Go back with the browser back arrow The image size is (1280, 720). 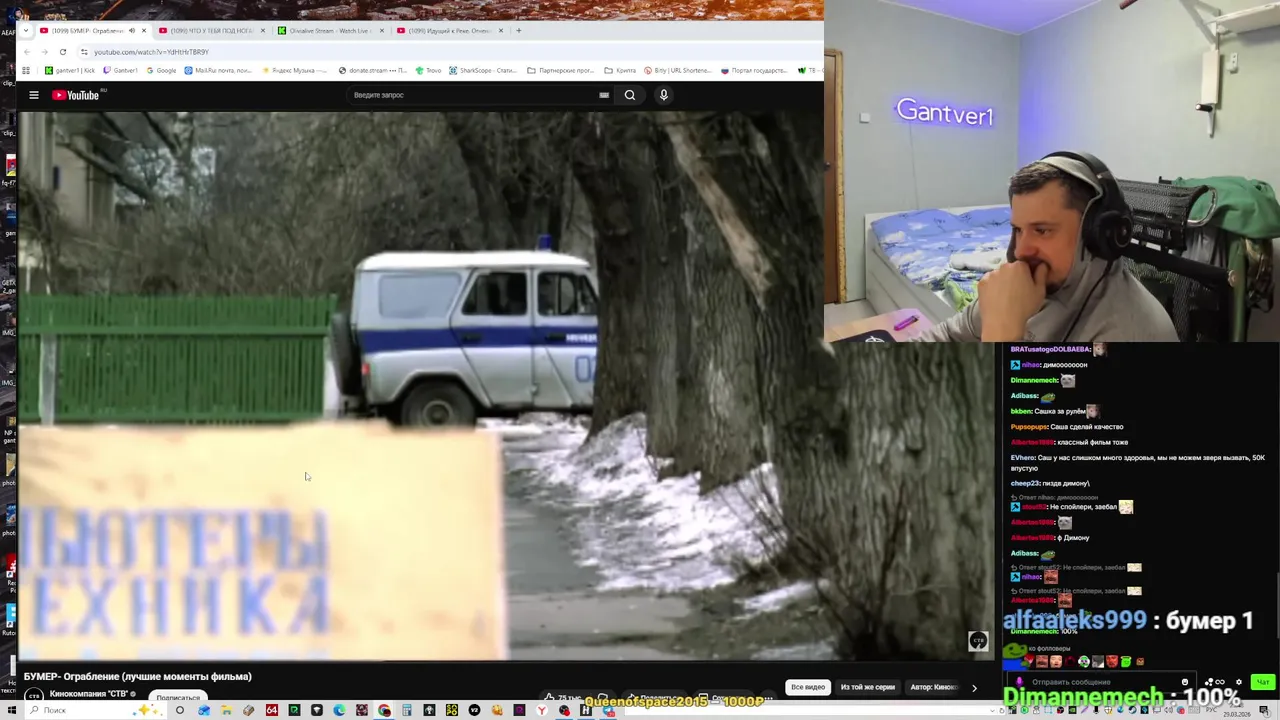pos(27,52)
